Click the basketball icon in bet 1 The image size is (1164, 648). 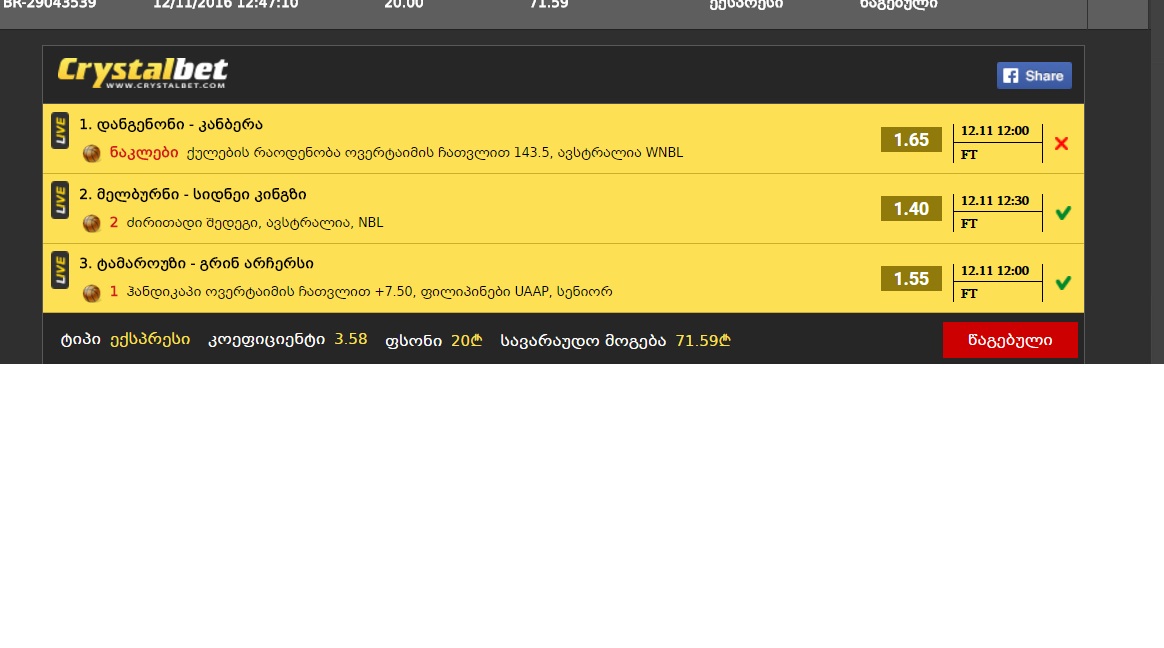point(91,153)
